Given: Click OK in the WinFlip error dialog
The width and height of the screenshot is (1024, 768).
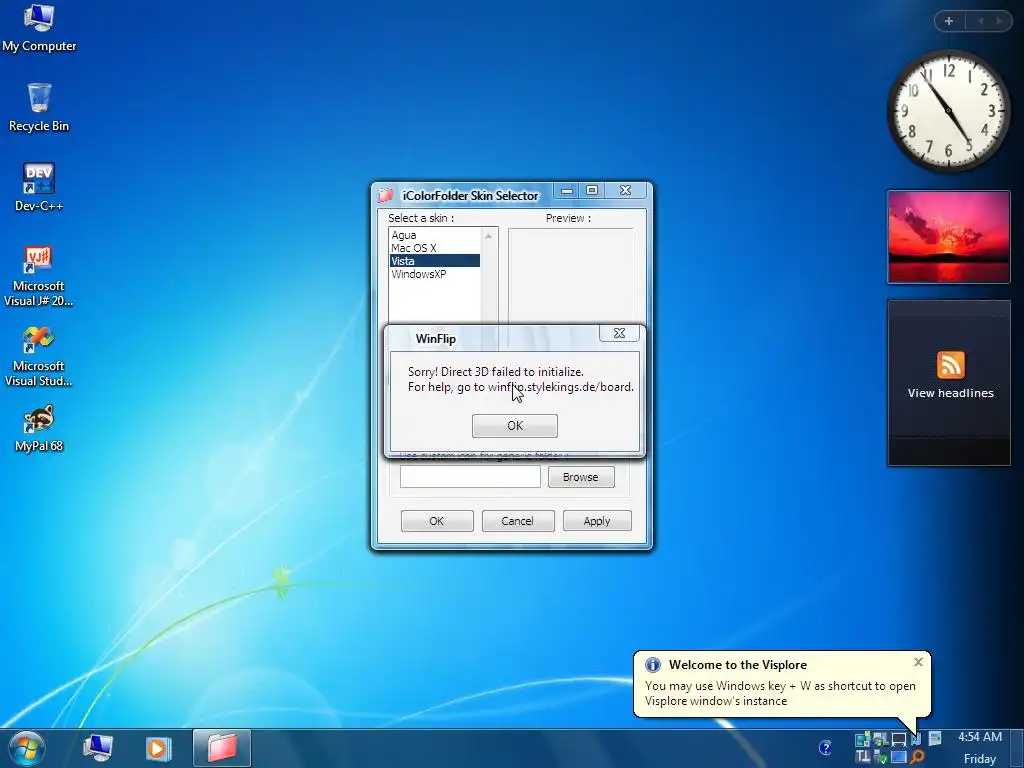Looking at the screenshot, I should [515, 426].
